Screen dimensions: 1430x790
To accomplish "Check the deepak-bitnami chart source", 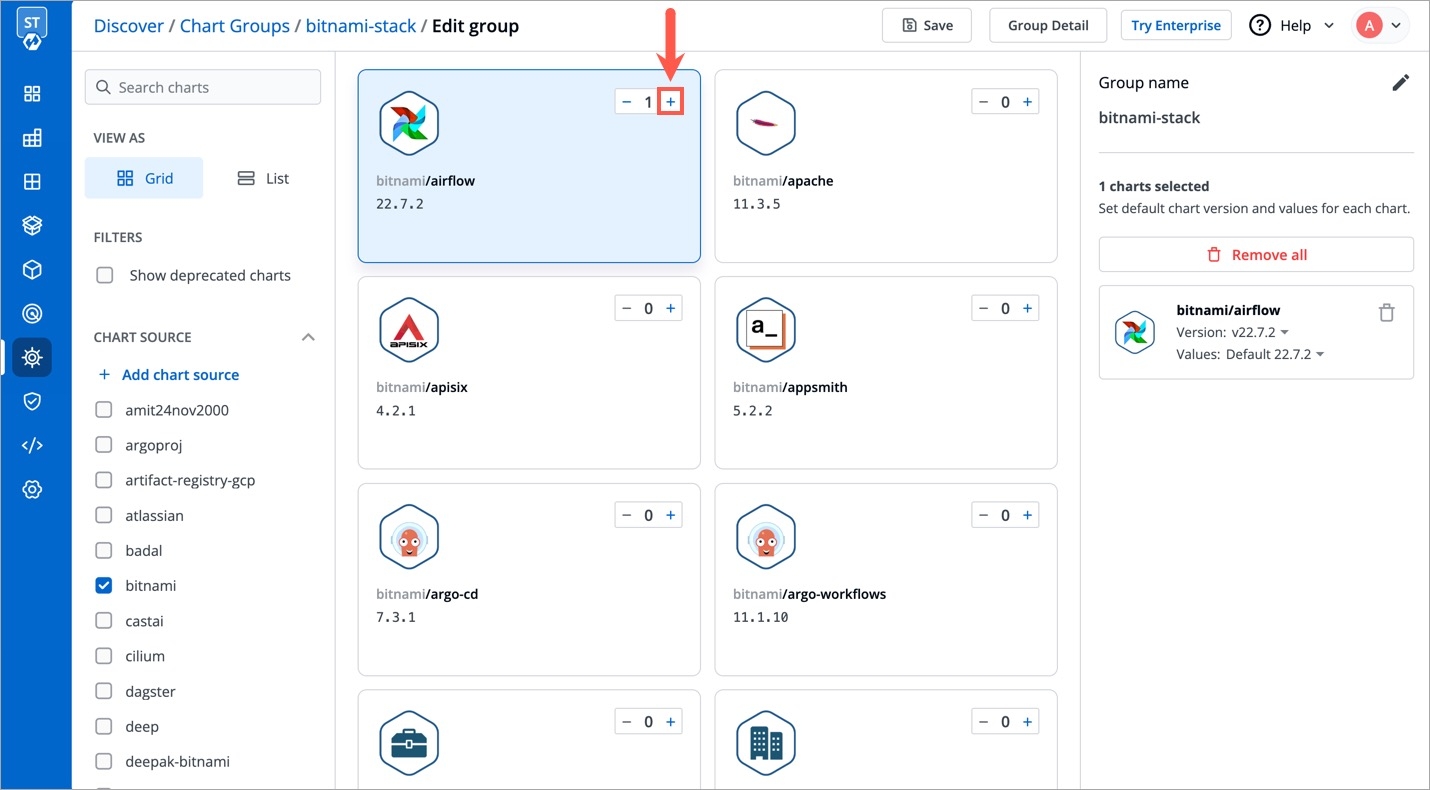I will pyautogui.click(x=104, y=761).
